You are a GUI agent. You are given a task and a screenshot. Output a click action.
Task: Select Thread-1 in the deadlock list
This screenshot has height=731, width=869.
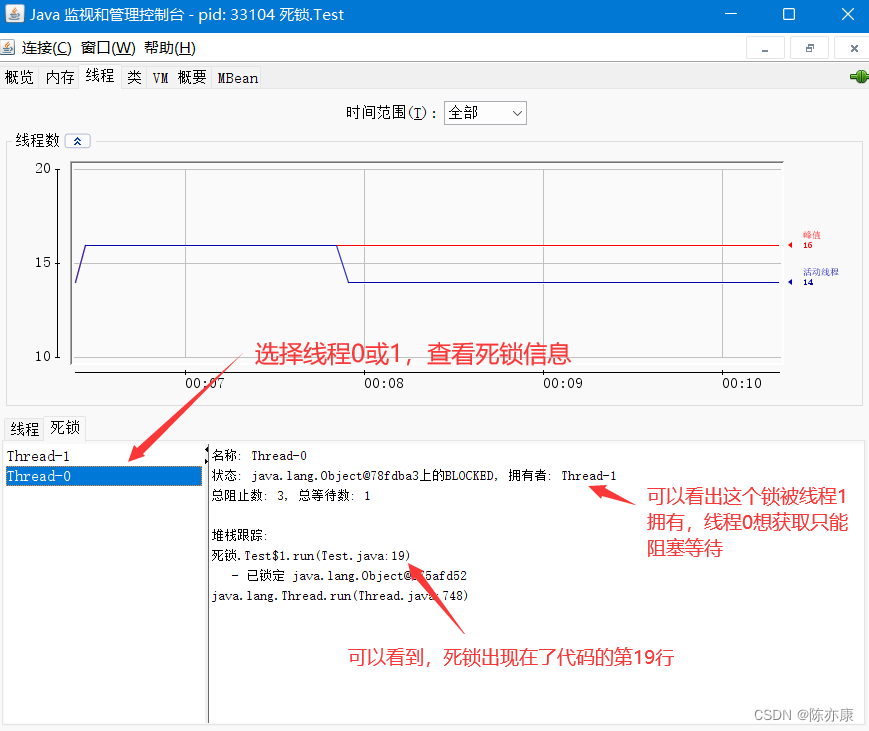pyautogui.click(x=104, y=456)
